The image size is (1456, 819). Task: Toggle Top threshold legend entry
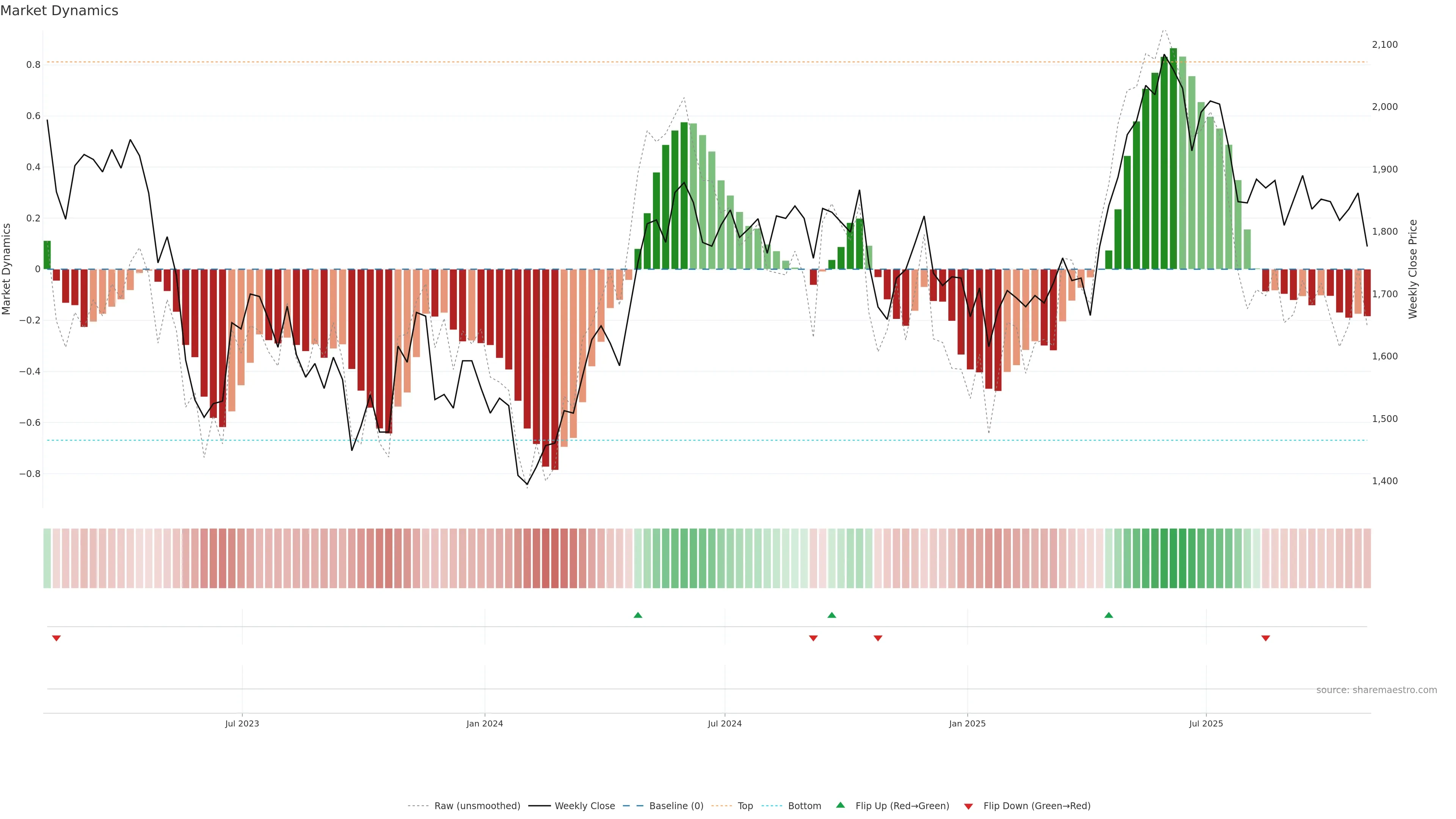click(745, 806)
